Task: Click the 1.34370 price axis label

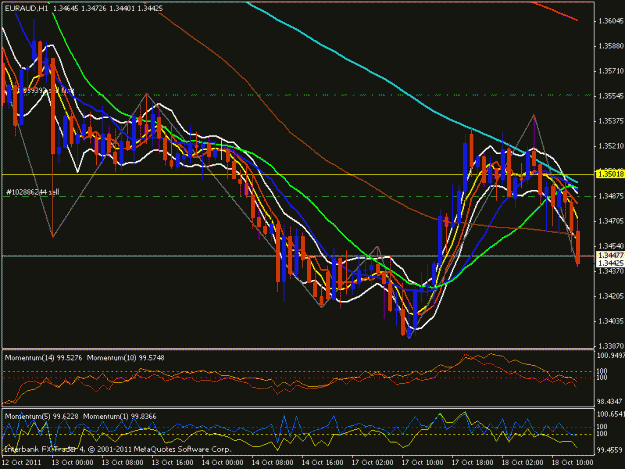Action: pyautogui.click(x=611, y=271)
